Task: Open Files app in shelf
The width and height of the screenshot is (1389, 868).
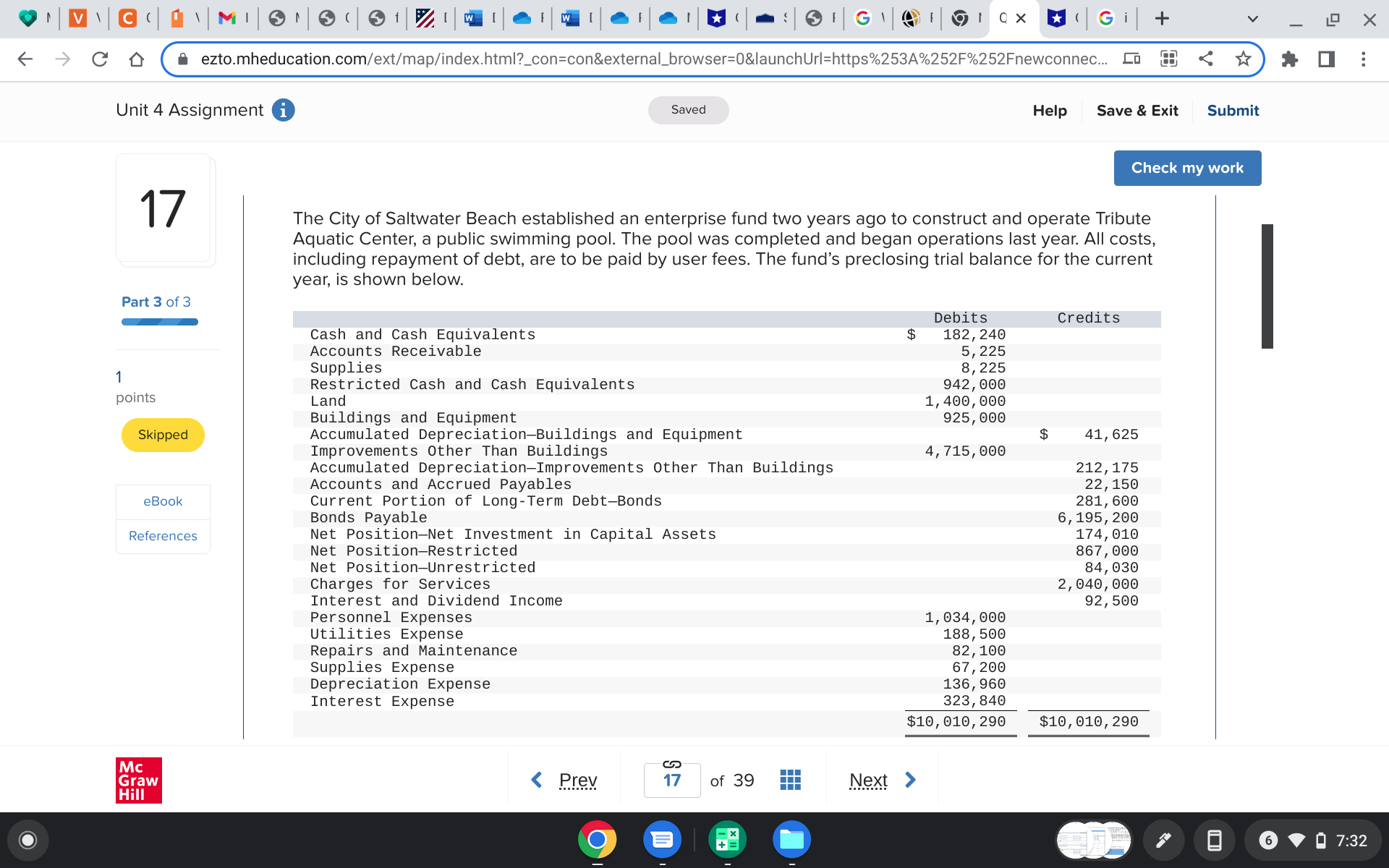Action: tap(791, 840)
